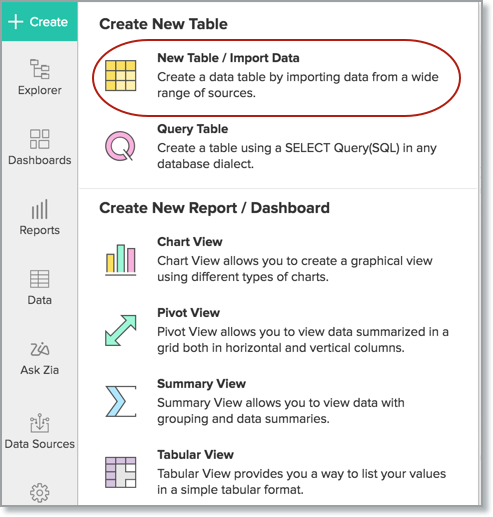
Task: Select Chart View title text
Action: click(190, 242)
